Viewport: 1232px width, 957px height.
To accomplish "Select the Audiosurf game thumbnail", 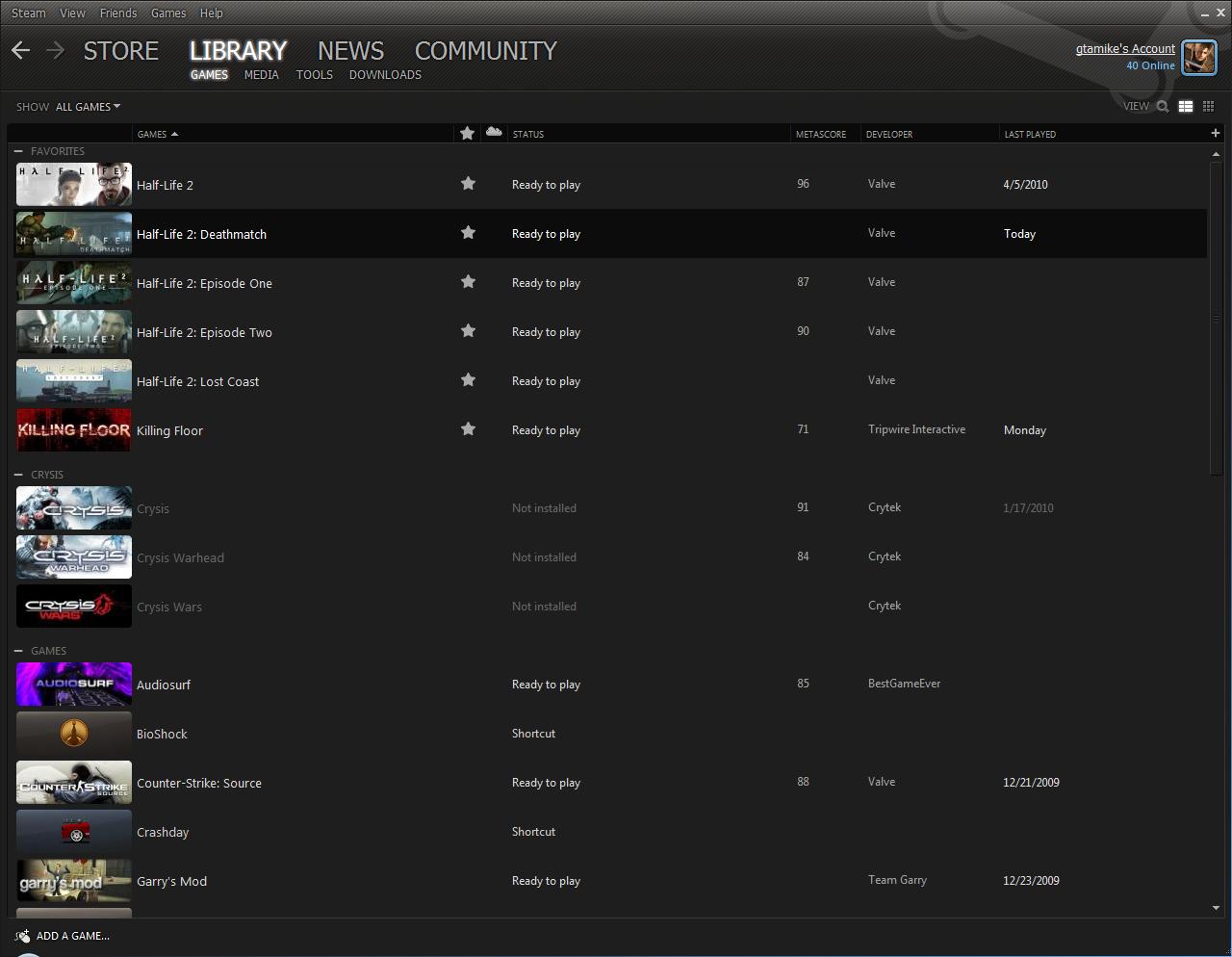I will point(74,685).
